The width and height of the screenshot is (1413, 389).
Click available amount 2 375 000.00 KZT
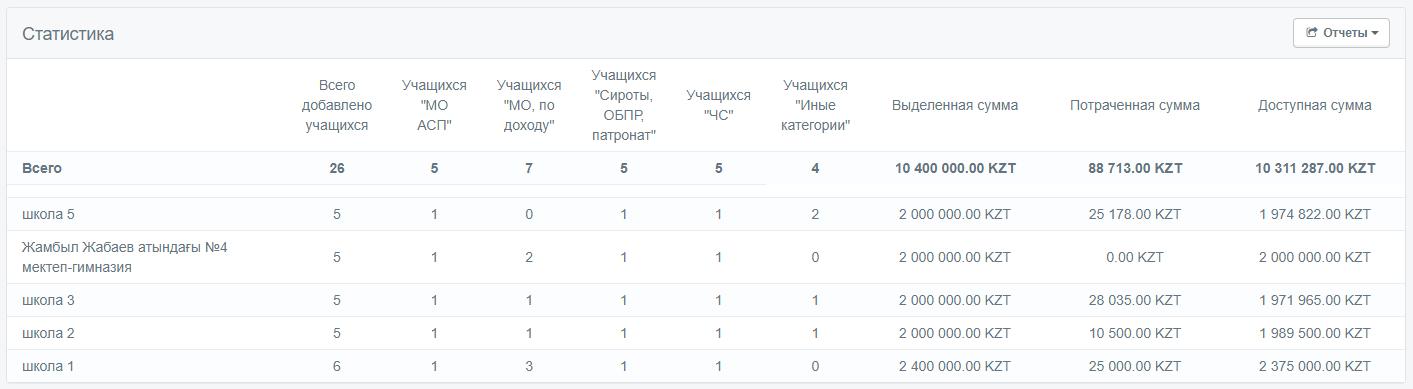pyautogui.click(x=1315, y=366)
